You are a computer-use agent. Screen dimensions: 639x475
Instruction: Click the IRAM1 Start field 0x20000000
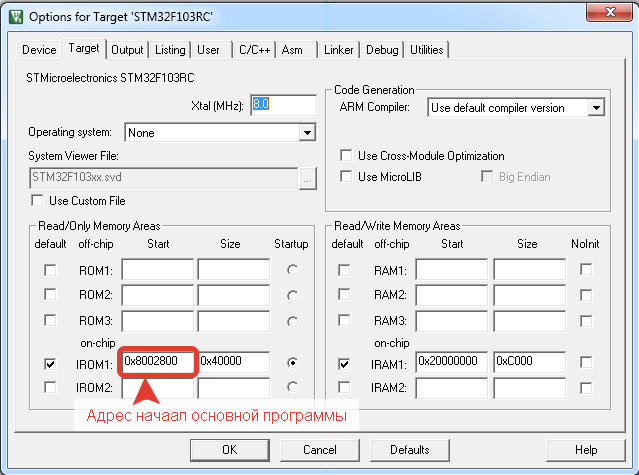click(452, 362)
